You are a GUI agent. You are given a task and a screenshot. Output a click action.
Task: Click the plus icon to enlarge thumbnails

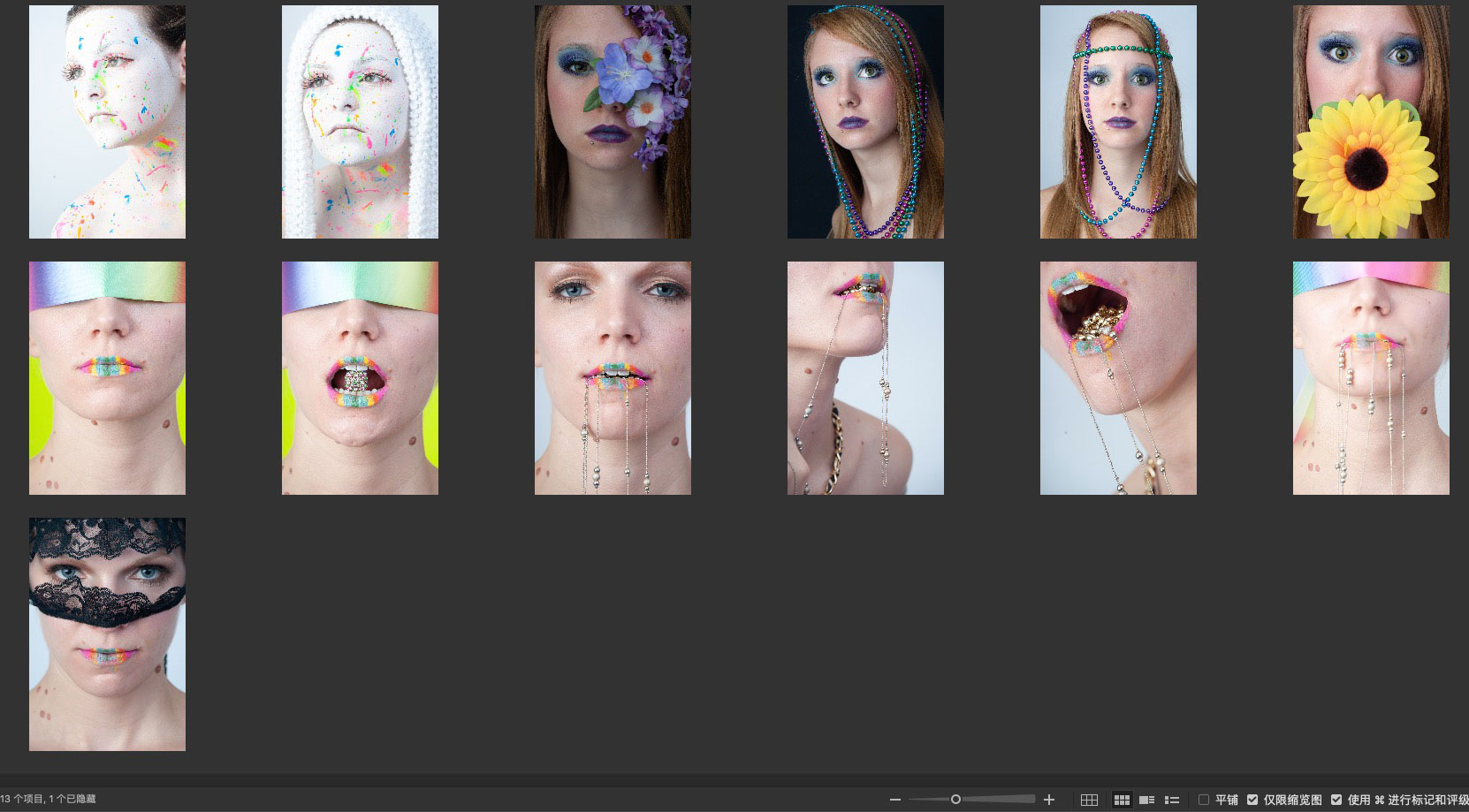1049,800
